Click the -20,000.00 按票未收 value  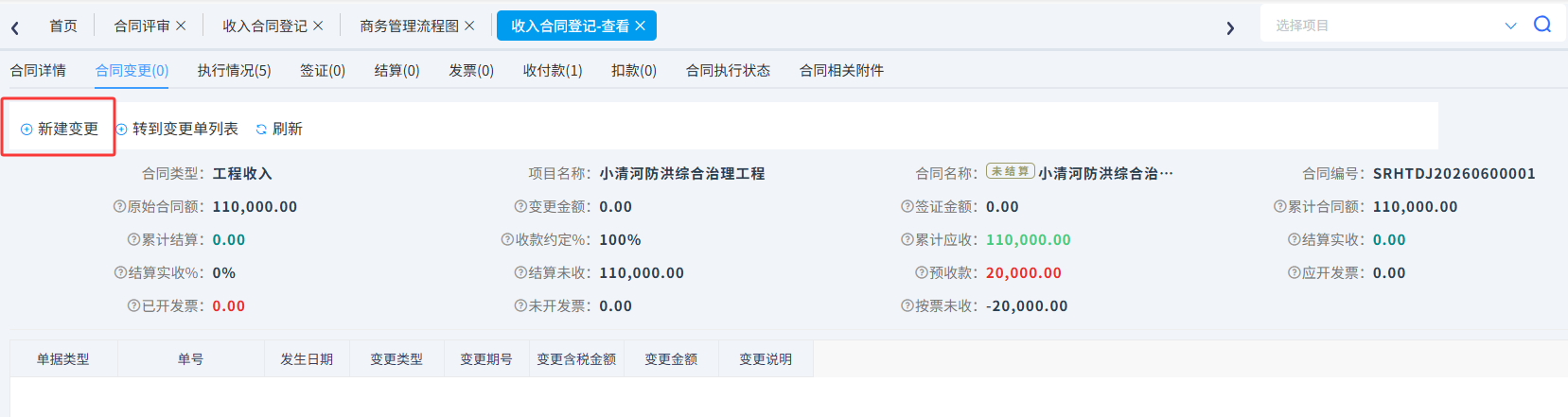pos(1027,305)
